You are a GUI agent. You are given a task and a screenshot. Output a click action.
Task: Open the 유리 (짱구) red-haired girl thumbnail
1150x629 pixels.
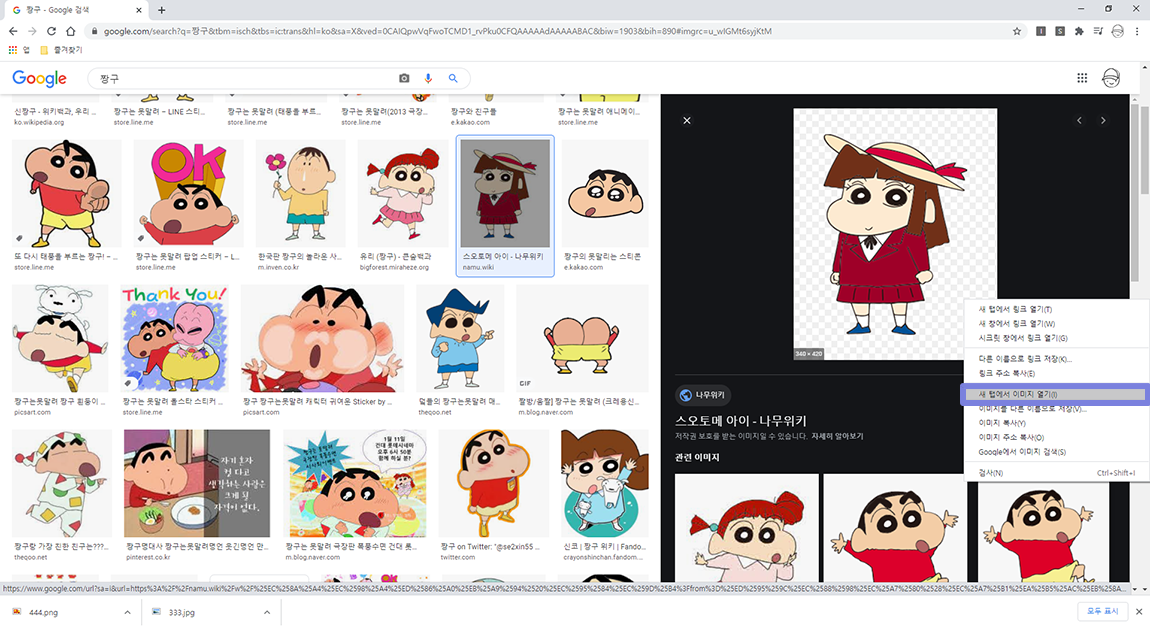pyautogui.click(x=403, y=193)
